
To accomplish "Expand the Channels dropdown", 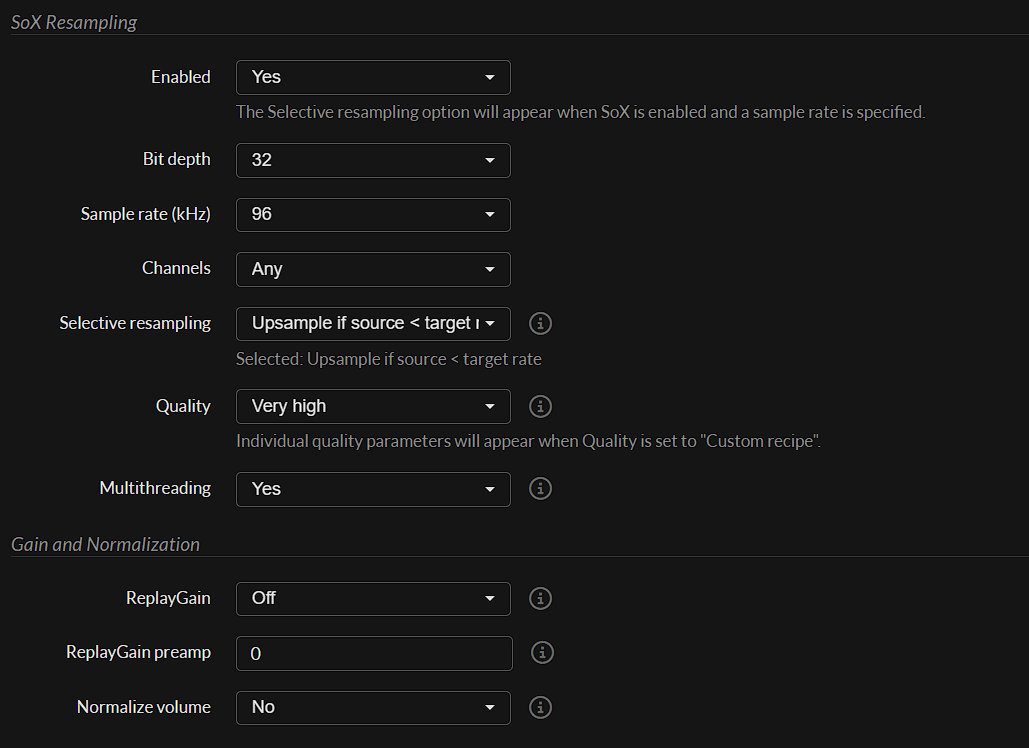I will pyautogui.click(x=373, y=269).
